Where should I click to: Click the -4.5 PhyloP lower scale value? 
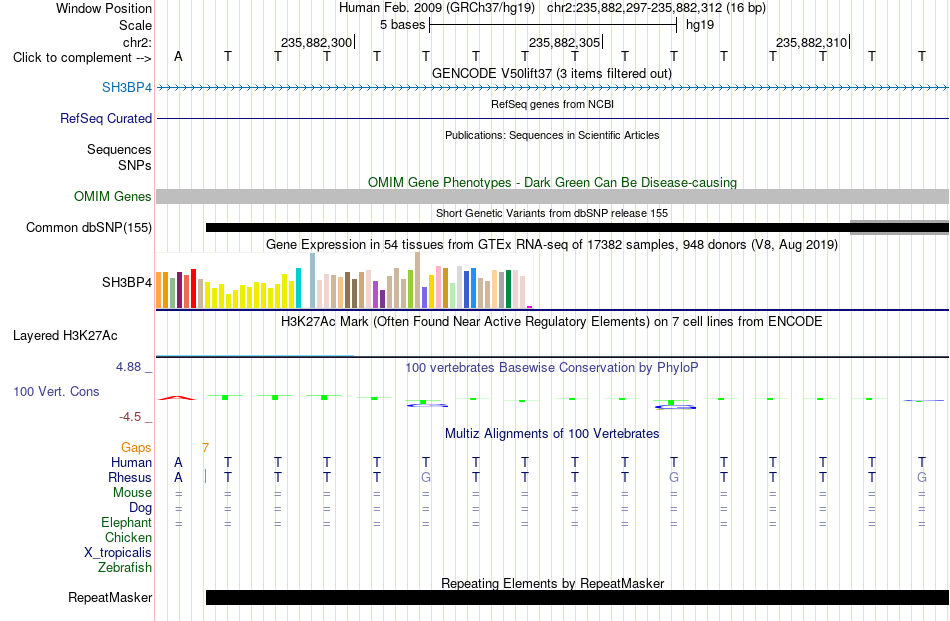[130, 417]
